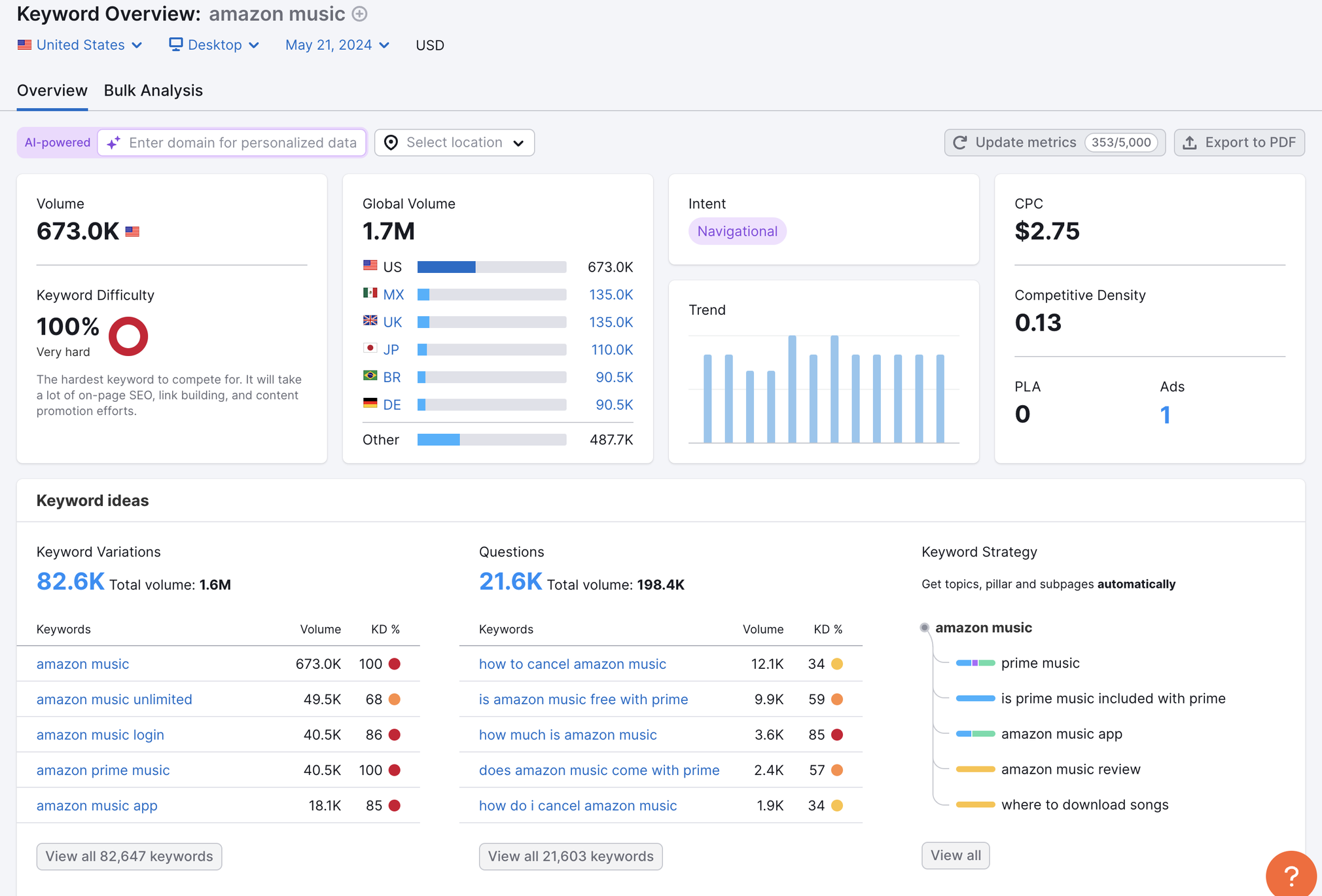
Task: Open the United States country dropdown
Action: tap(80, 45)
